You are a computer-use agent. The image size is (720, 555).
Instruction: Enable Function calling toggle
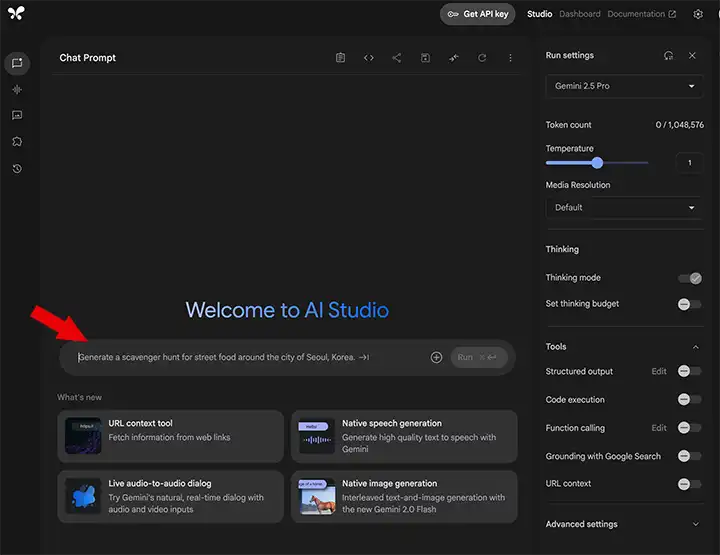[690, 428]
